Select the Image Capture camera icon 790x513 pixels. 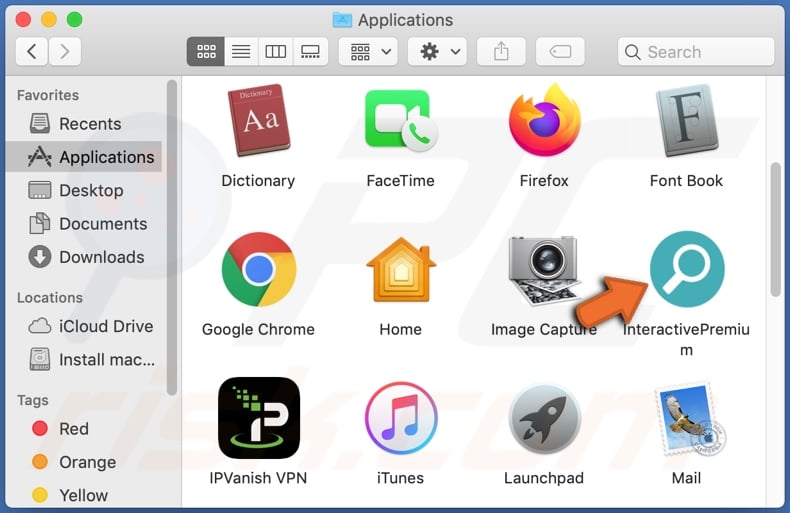pos(543,270)
